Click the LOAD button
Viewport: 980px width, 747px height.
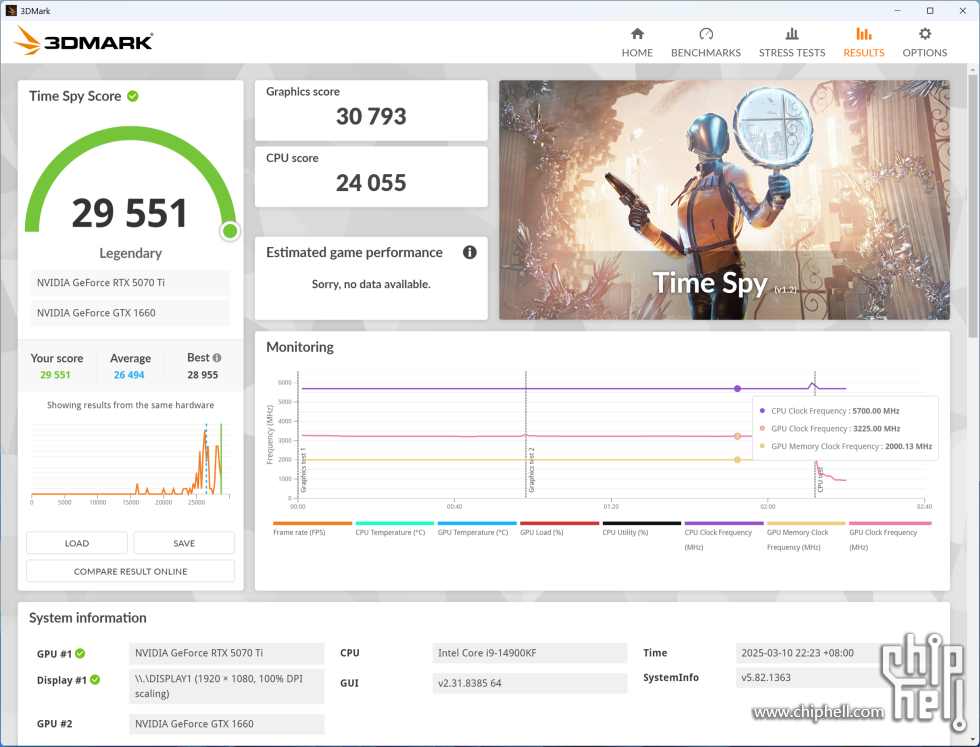click(77, 543)
